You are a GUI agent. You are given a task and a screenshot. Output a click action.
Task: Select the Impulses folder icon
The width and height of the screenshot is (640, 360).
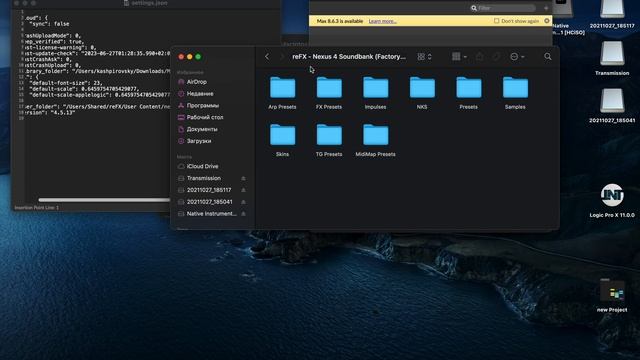(x=376, y=88)
